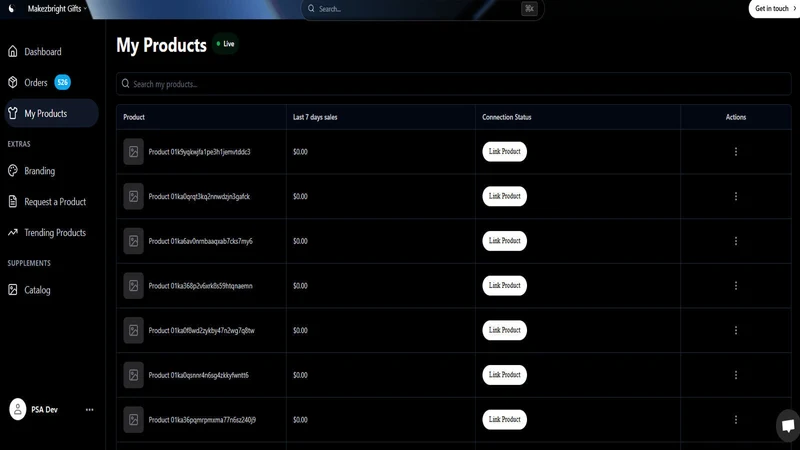
Task: Click the Catalog image icon
Action: pyautogui.click(x=13, y=290)
